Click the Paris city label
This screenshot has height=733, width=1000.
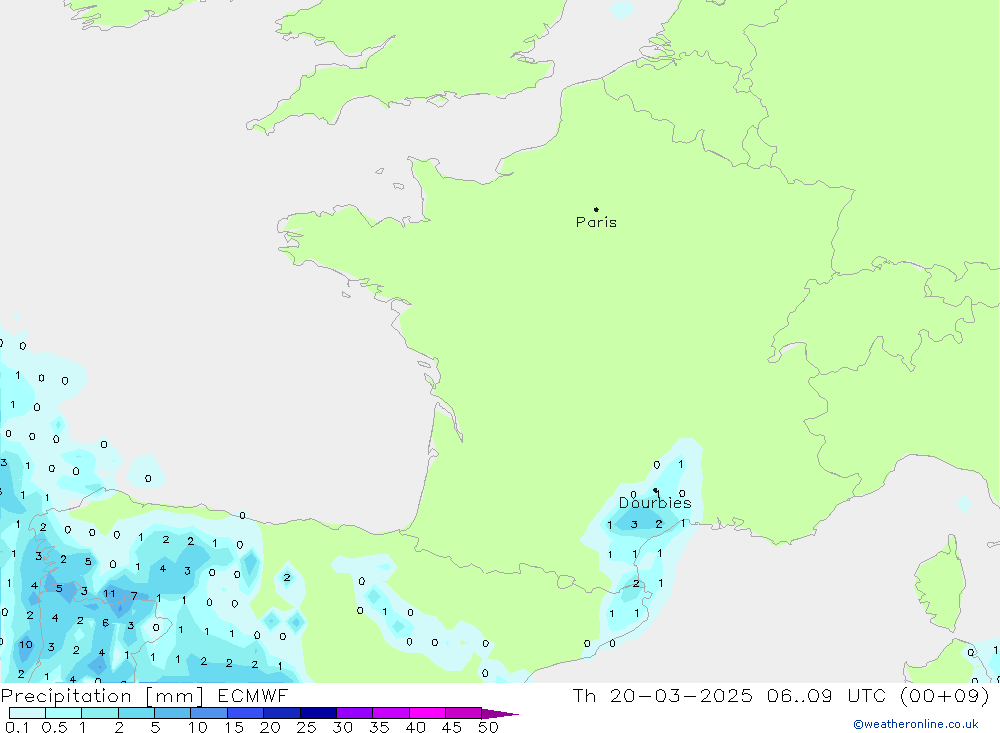[596, 222]
